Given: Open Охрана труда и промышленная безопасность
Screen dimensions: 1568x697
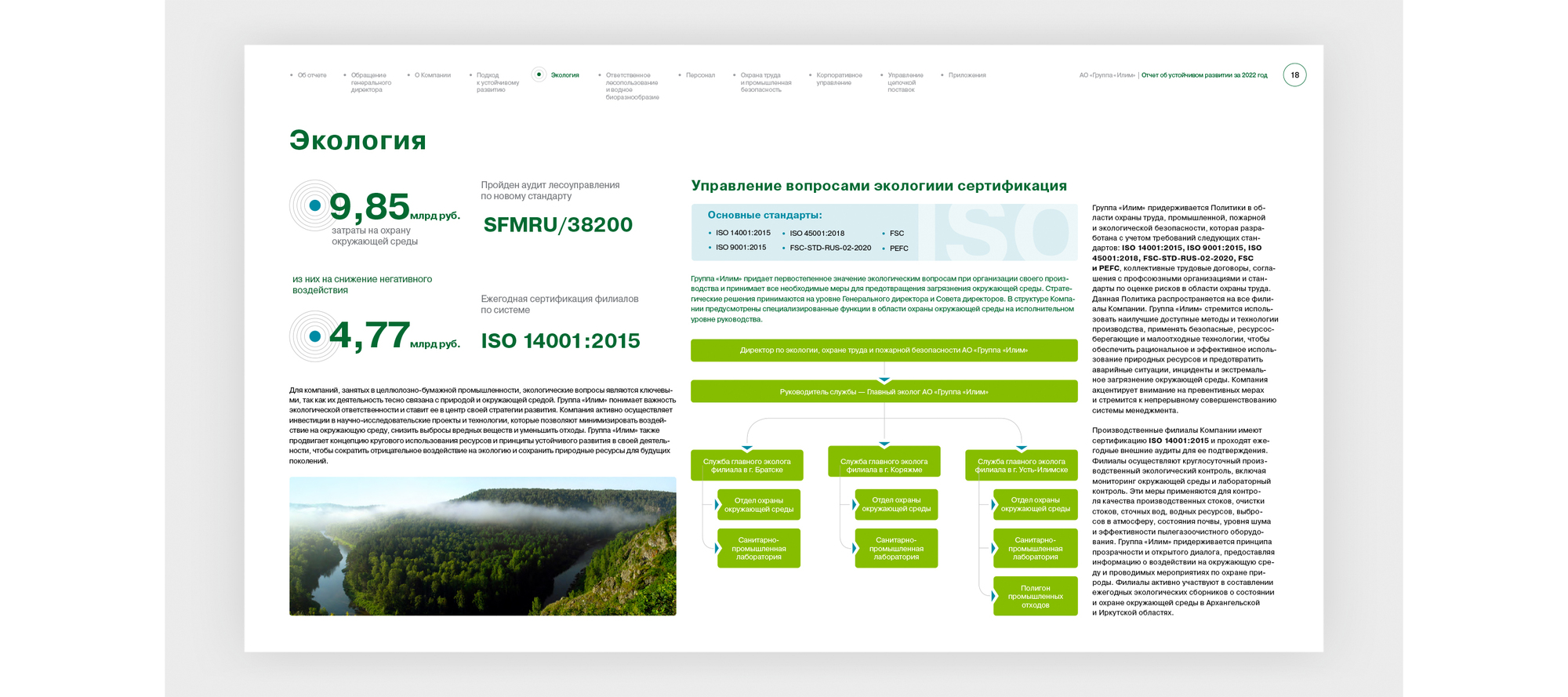Looking at the screenshot, I should (x=766, y=82).
